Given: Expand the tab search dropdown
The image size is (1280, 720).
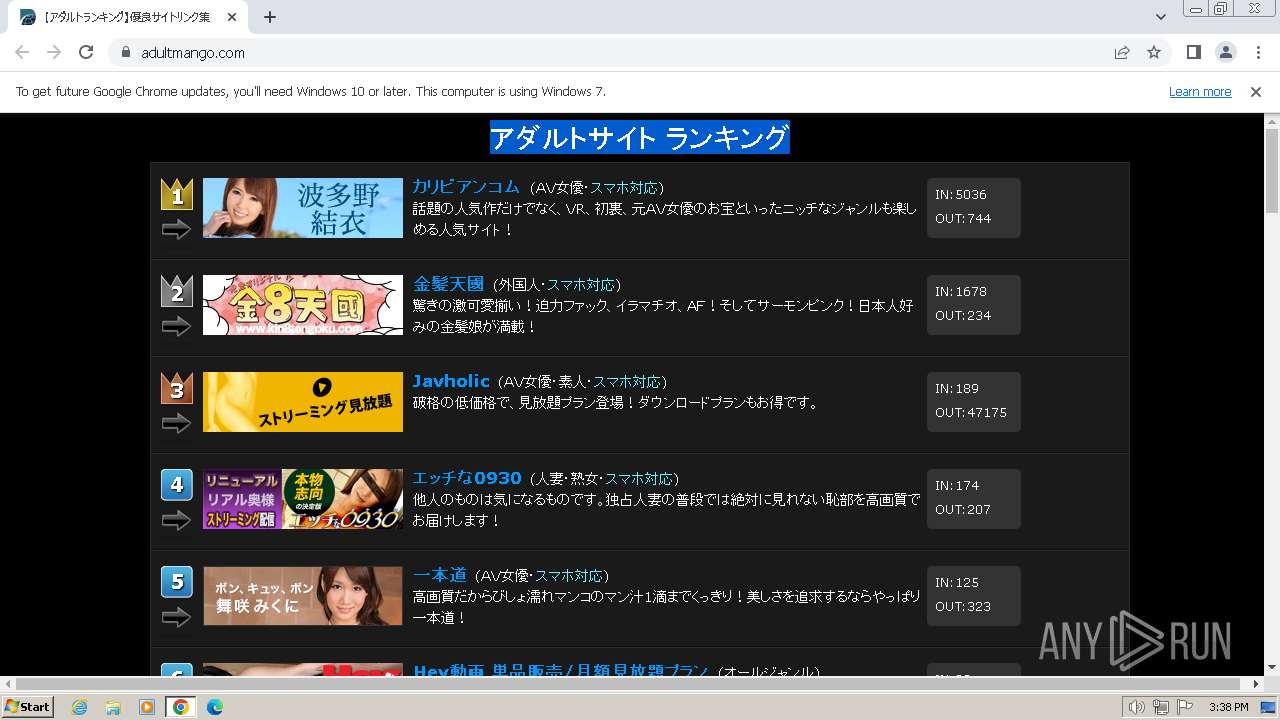Looking at the screenshot, I should (x=1160, y=17).
